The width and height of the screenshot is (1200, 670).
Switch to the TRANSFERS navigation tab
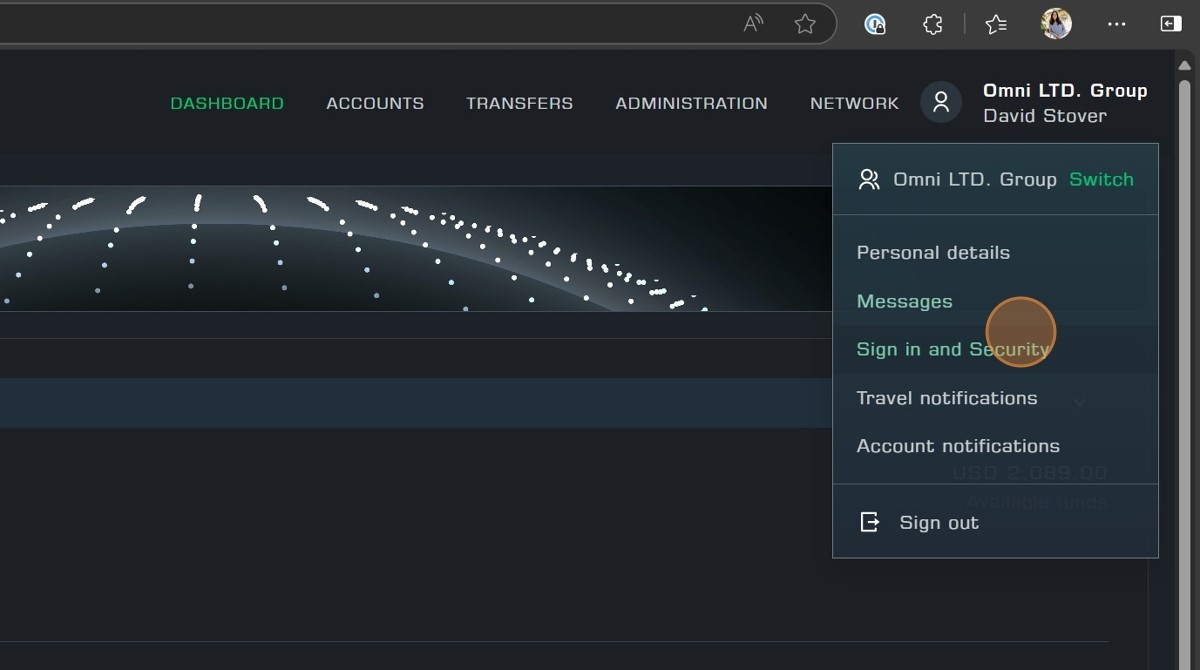pyautogui.click(x=519, y=103)
